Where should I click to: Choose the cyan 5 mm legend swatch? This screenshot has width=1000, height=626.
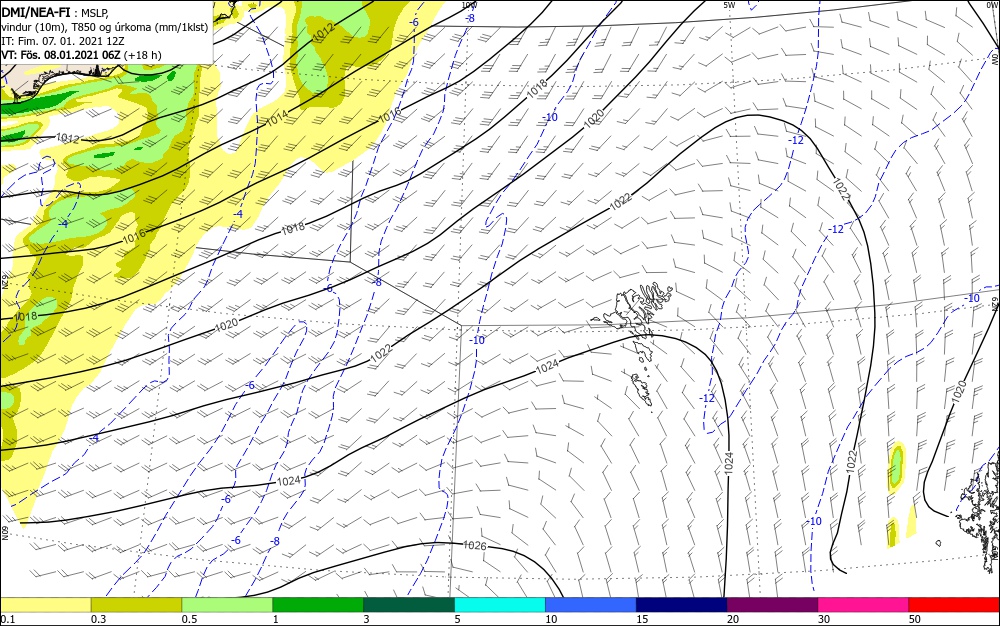click(x=500, y=605)
